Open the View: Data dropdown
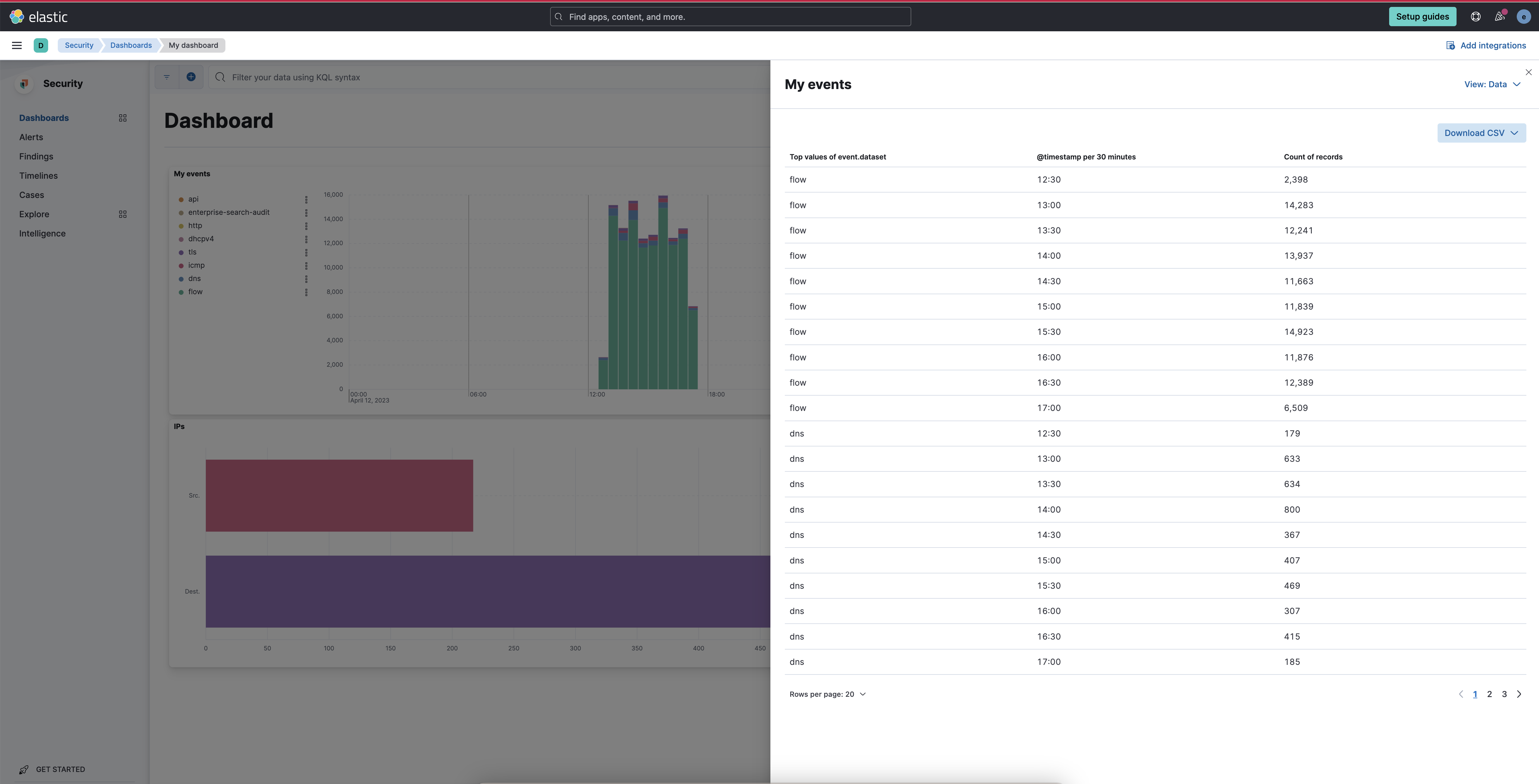Screen dimensions: 1539x784 pos(1492,84)
